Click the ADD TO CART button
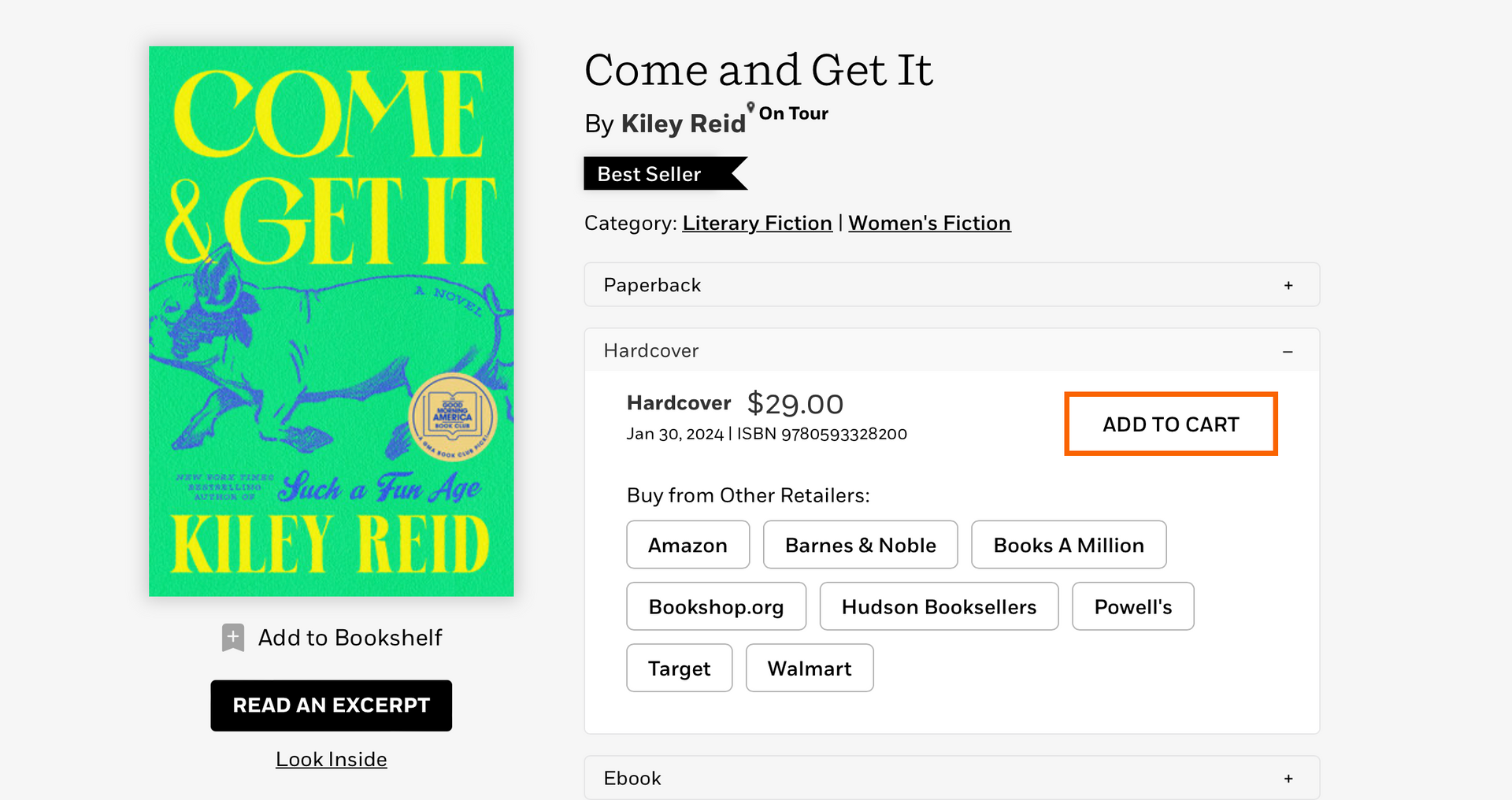The height and width of the screenshot is (800, 1512). pos(1170,424)
